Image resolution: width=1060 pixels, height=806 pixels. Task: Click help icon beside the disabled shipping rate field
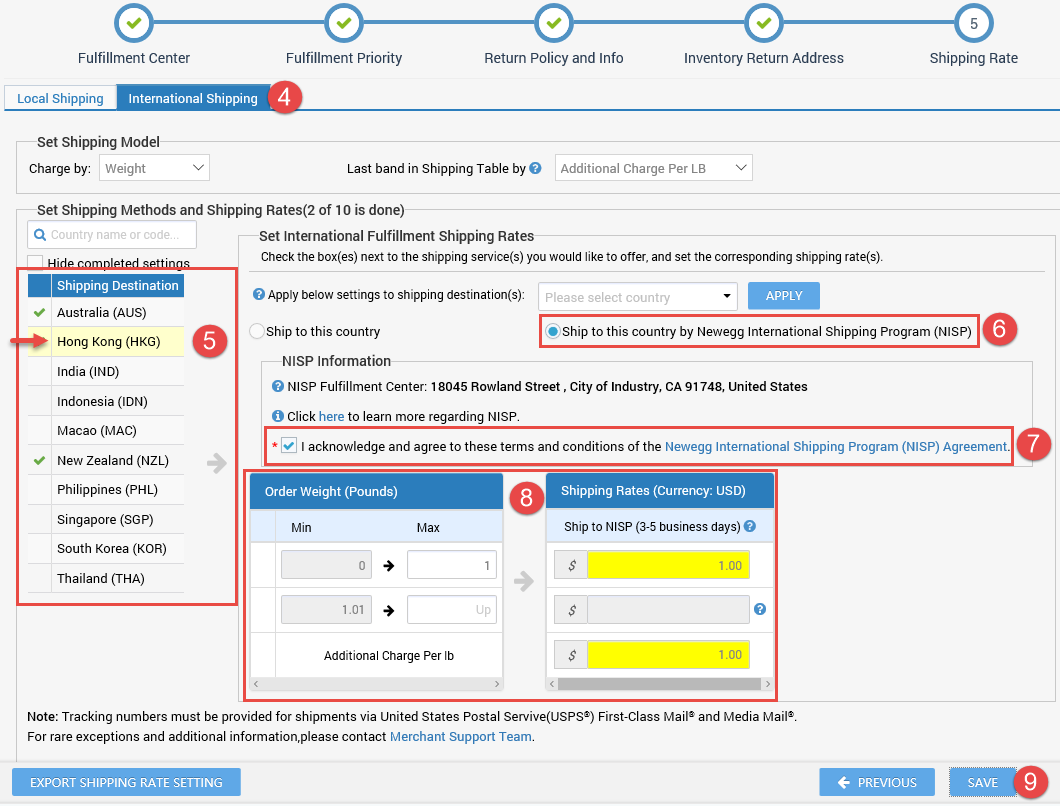(760, 609)
